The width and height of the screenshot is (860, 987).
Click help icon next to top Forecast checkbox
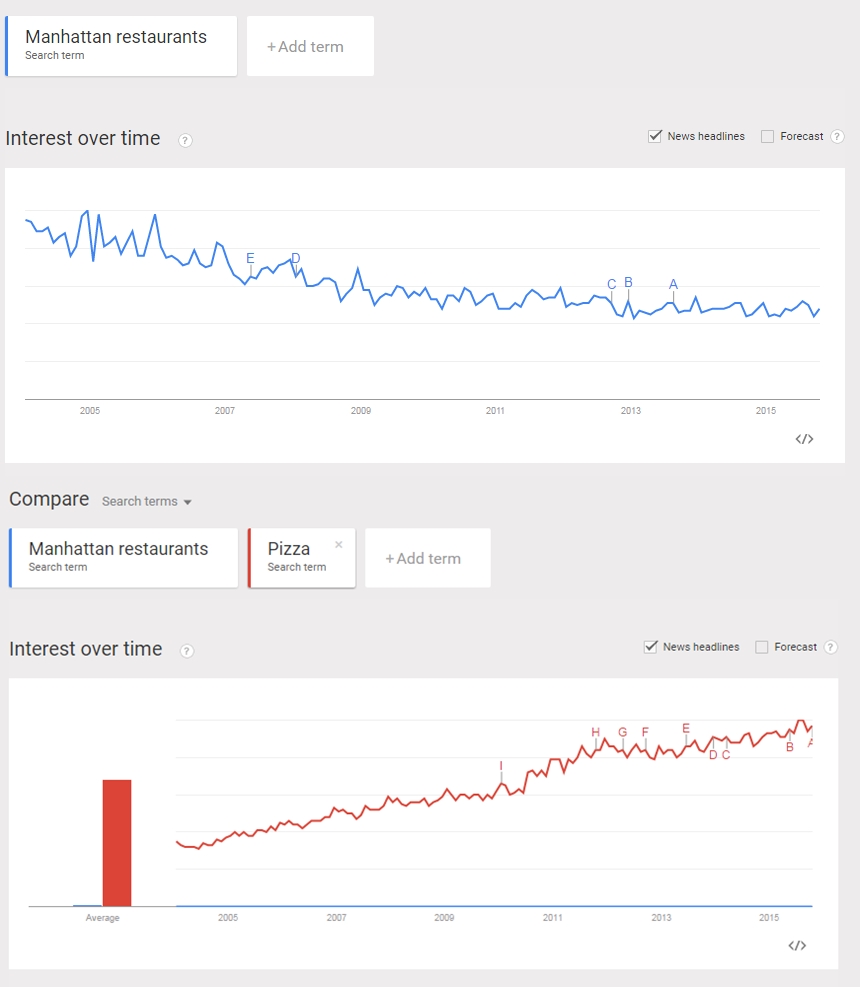click(x=837, y=137)
